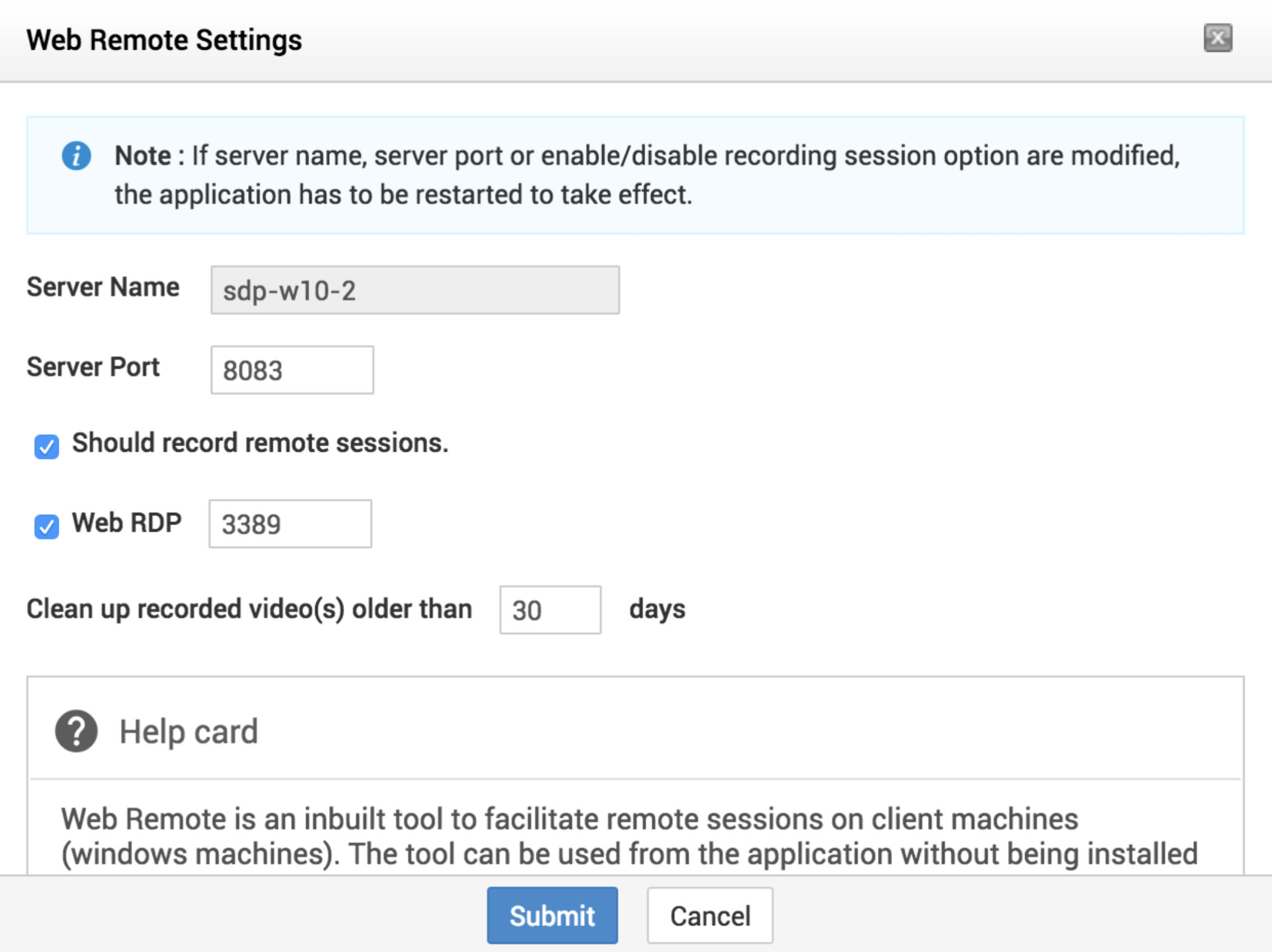Image resolution: width=1272 pixels, height=952 pixels.
Task: Click the Help card question mark icon
Action: click(76, 731)
